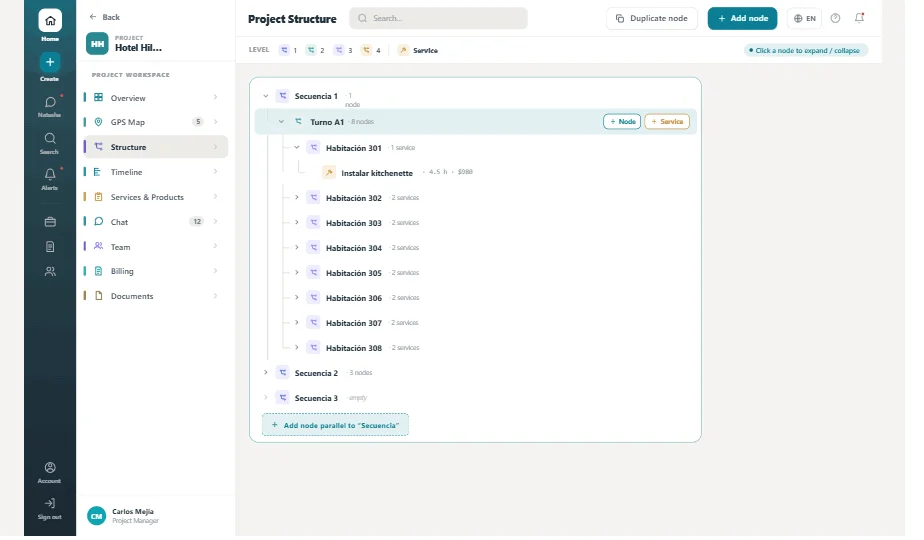Focus the Search input field
This screenshot has width=924, height=540.
tap(438, 18)
